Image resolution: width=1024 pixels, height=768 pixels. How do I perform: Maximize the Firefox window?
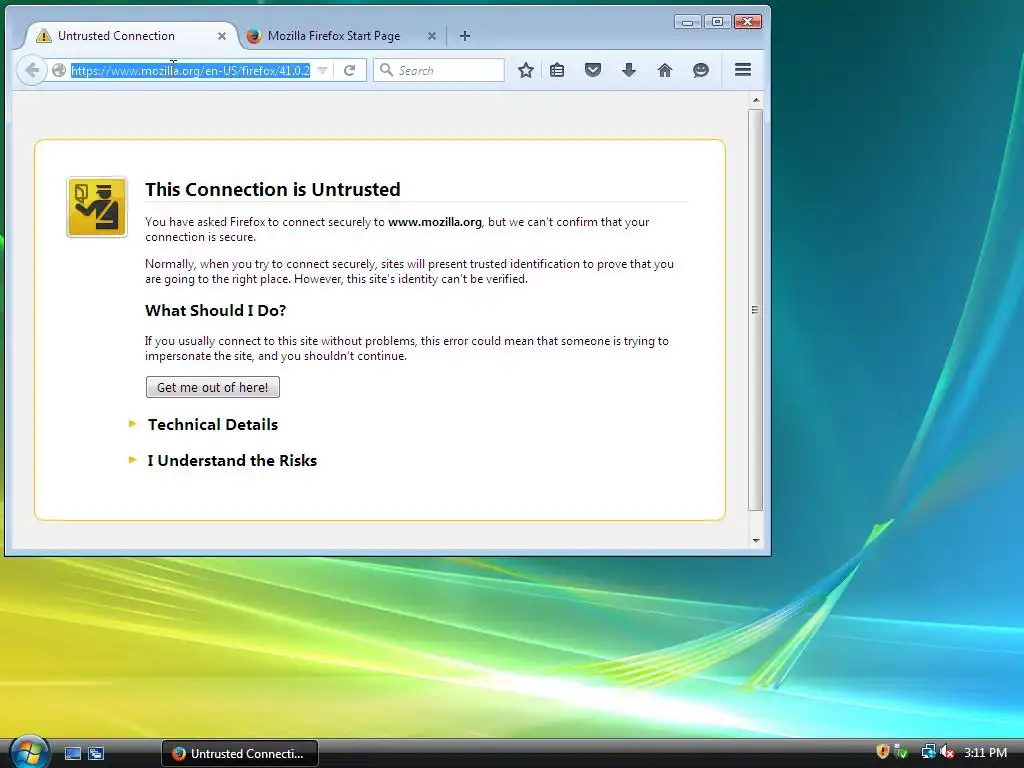click(x=717, y=22)
